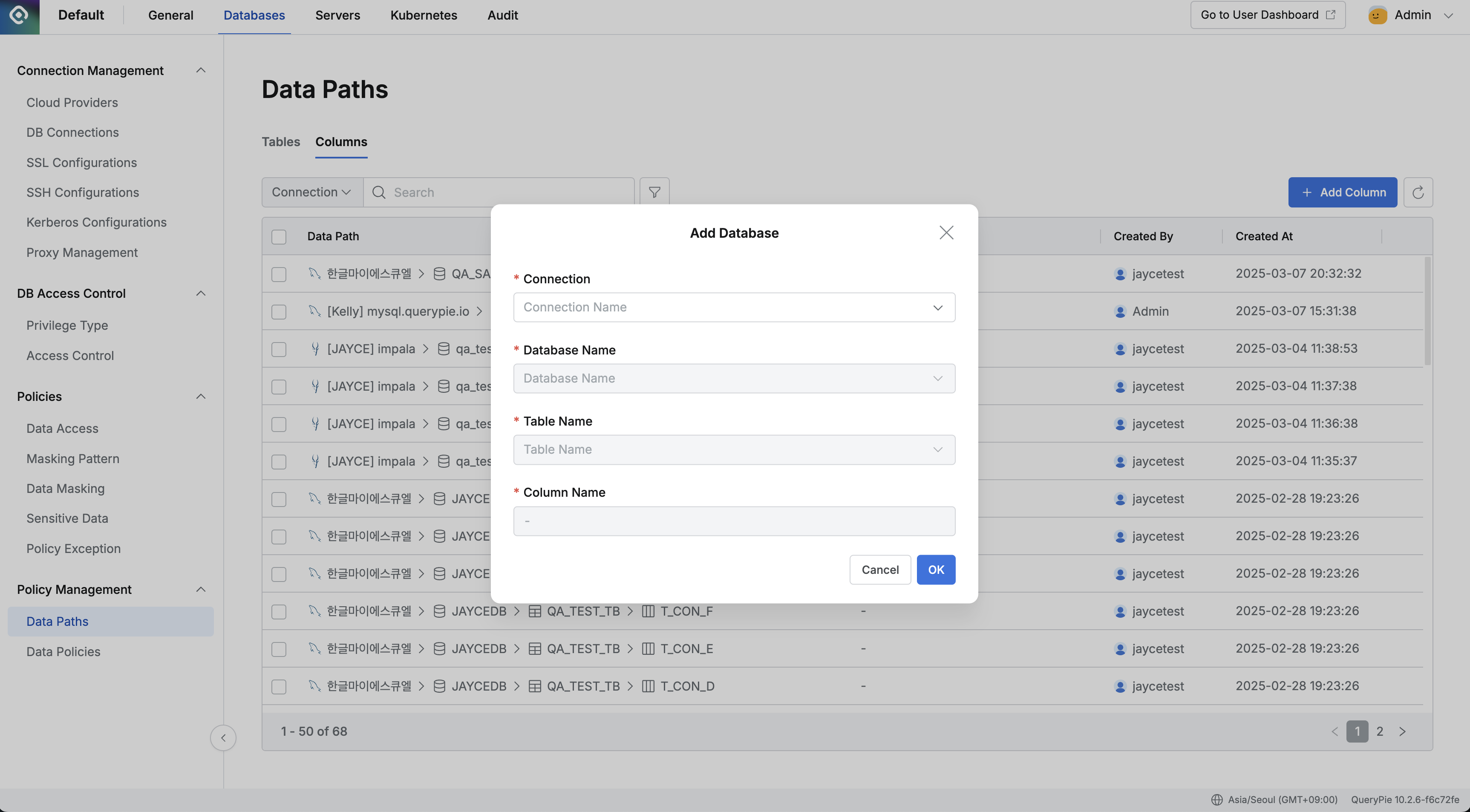This screenshot has height=812, width=1470.
Task: Click the QueryPie logo icon
Action: 19,15
